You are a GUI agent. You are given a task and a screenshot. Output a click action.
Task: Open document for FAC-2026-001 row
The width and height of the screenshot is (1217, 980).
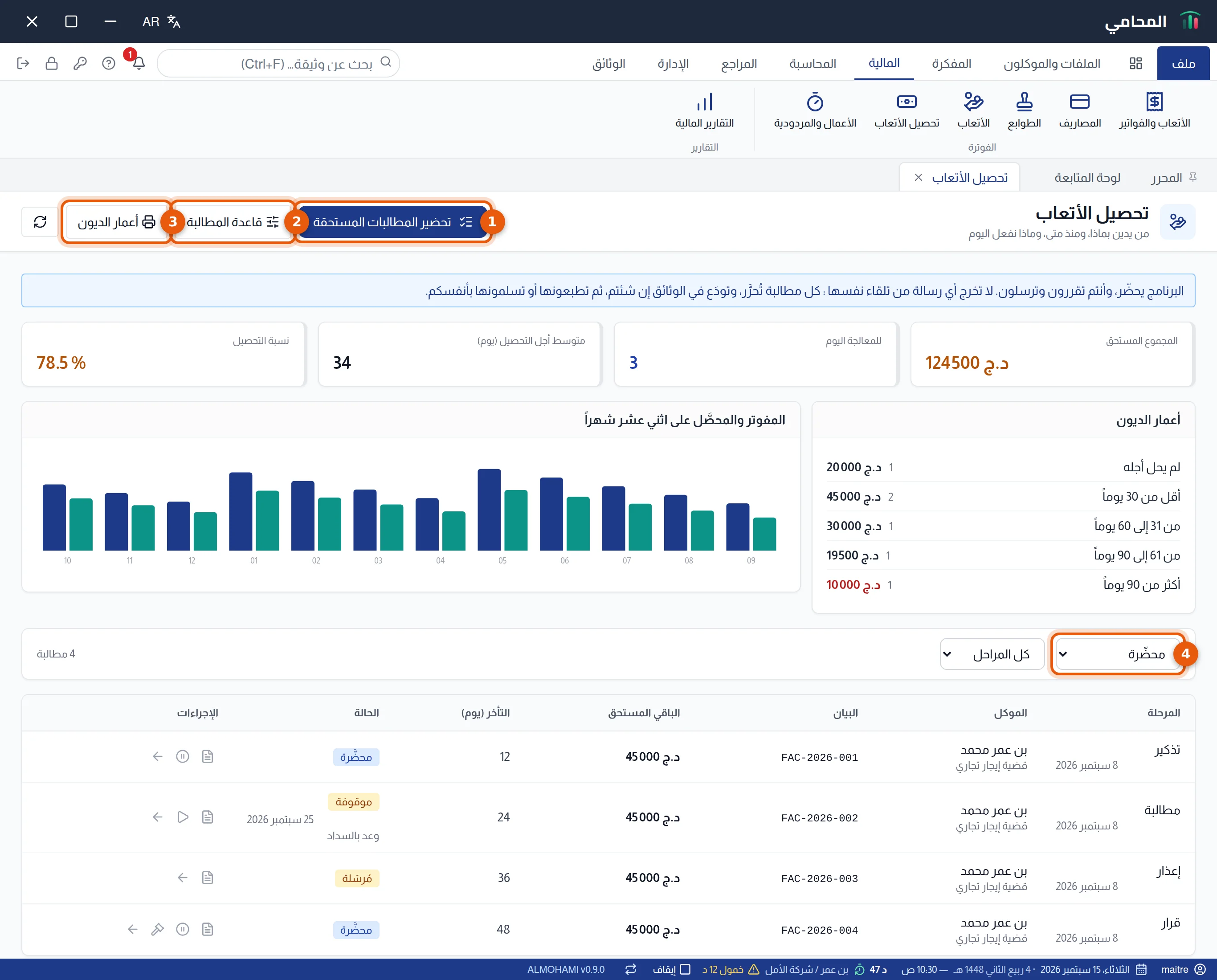tap(208, 756)
